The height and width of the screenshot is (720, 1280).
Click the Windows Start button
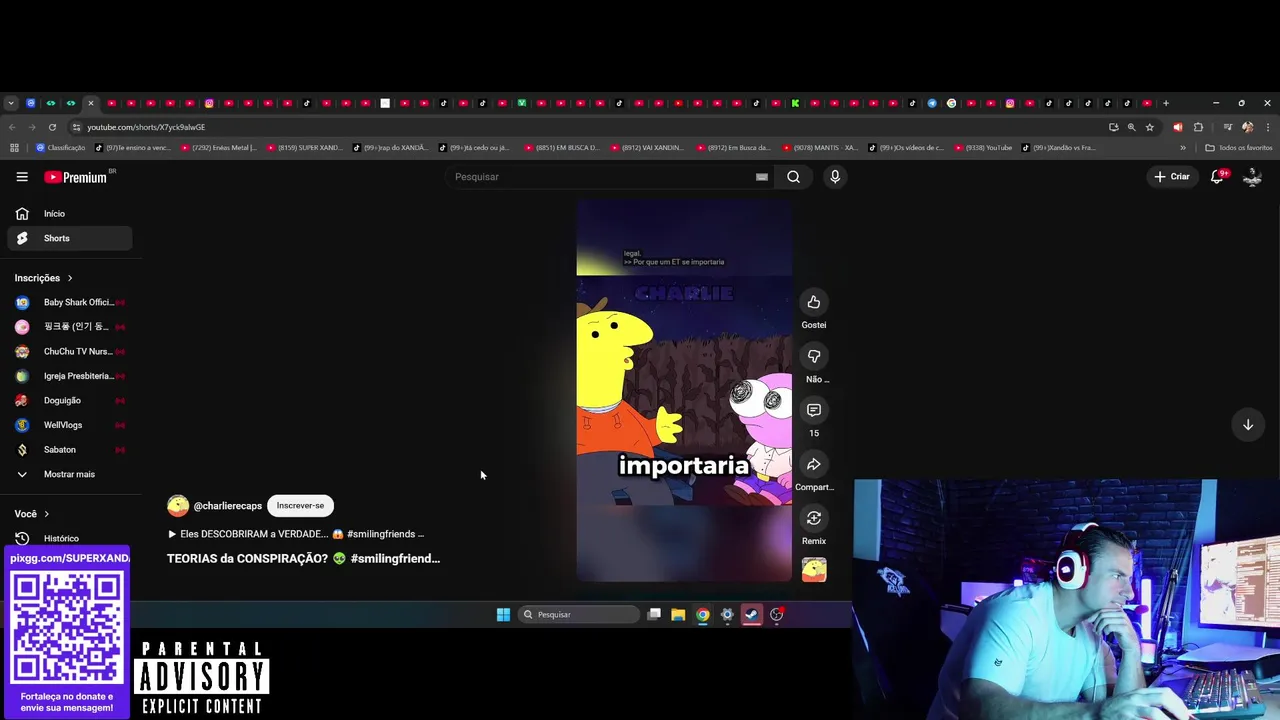pyautogui.click(x=503, y=614)
